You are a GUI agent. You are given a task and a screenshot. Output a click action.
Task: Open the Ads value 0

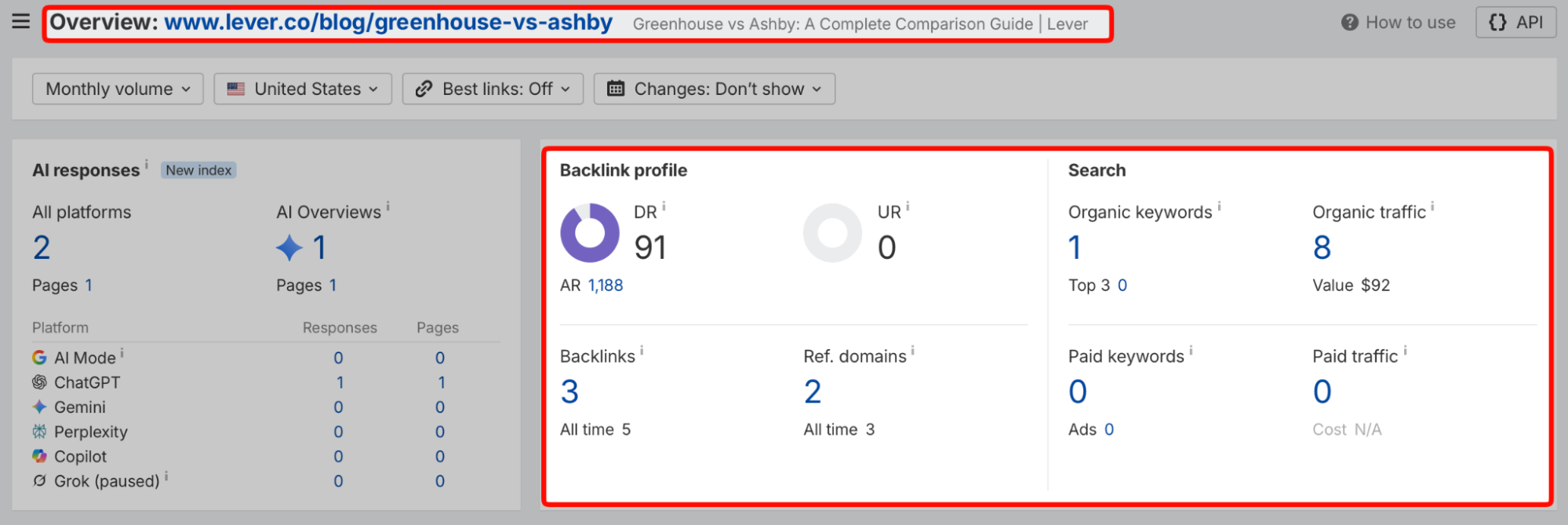point(1109,430)
